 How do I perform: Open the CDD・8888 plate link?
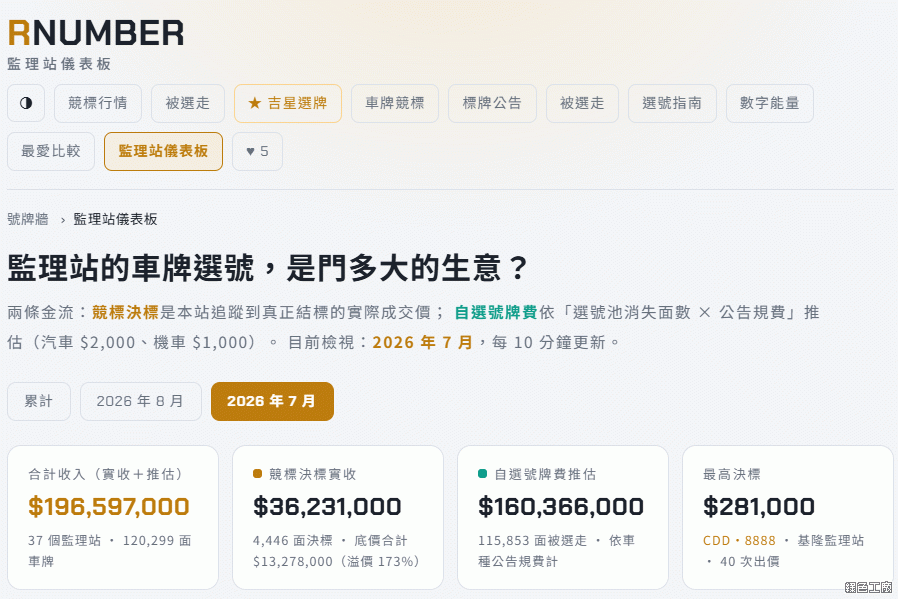pyautogui.click(x=739, y=541)
